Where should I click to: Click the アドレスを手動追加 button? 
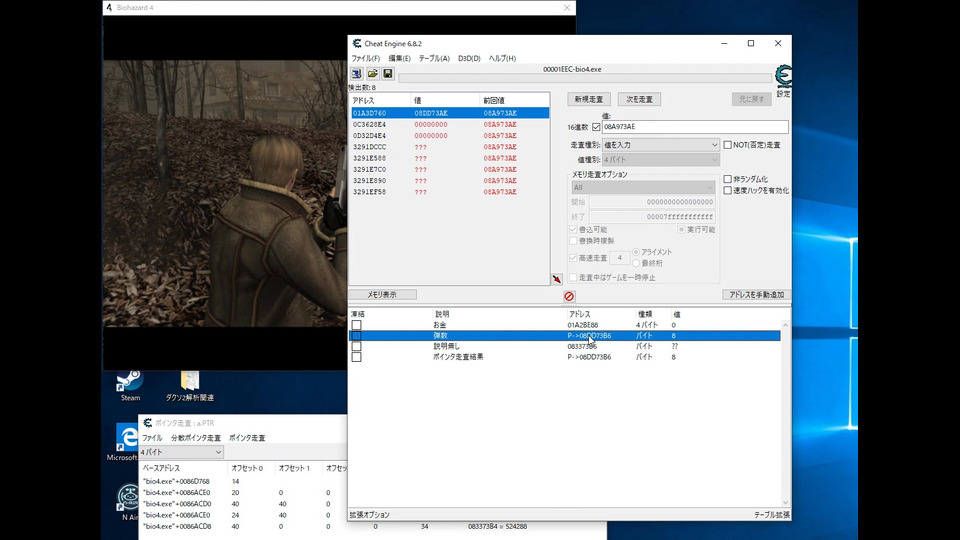pos(754,295)
